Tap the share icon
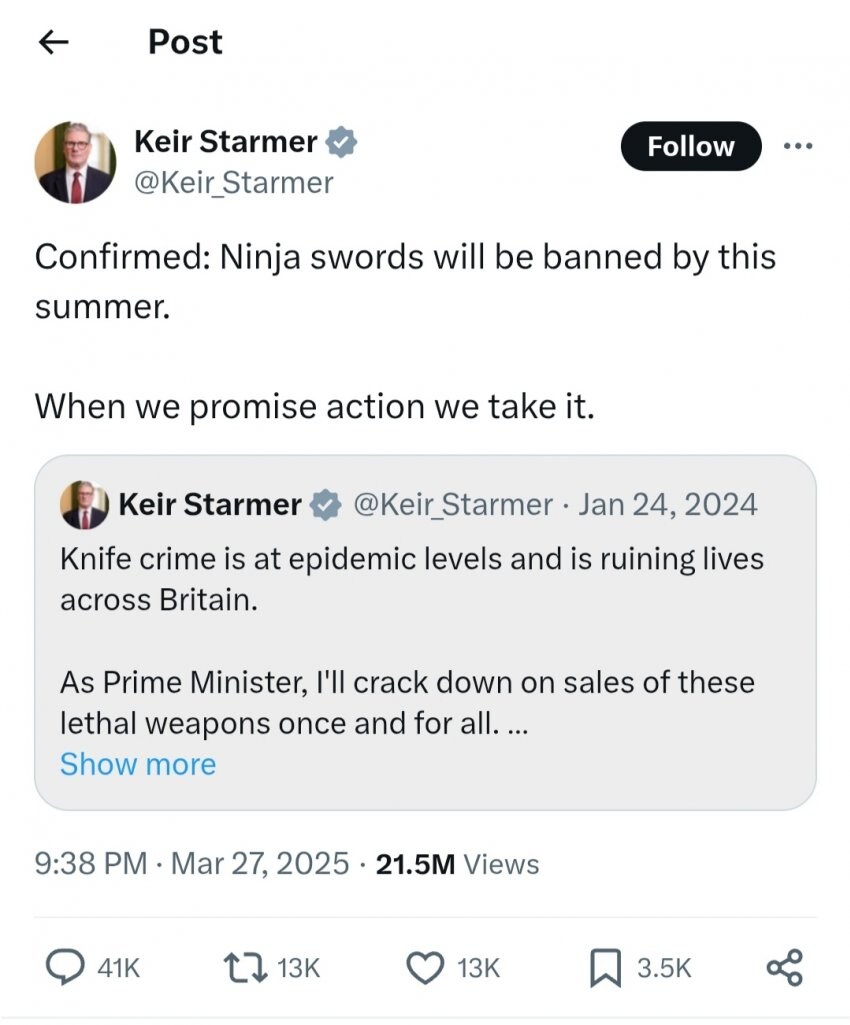 [783, 967]
